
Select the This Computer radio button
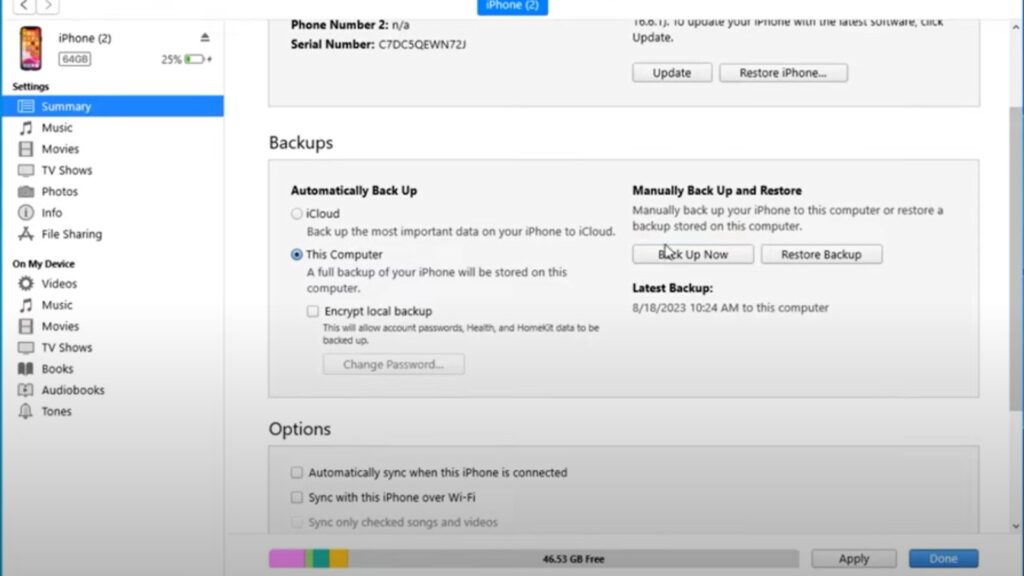(297, 255)
